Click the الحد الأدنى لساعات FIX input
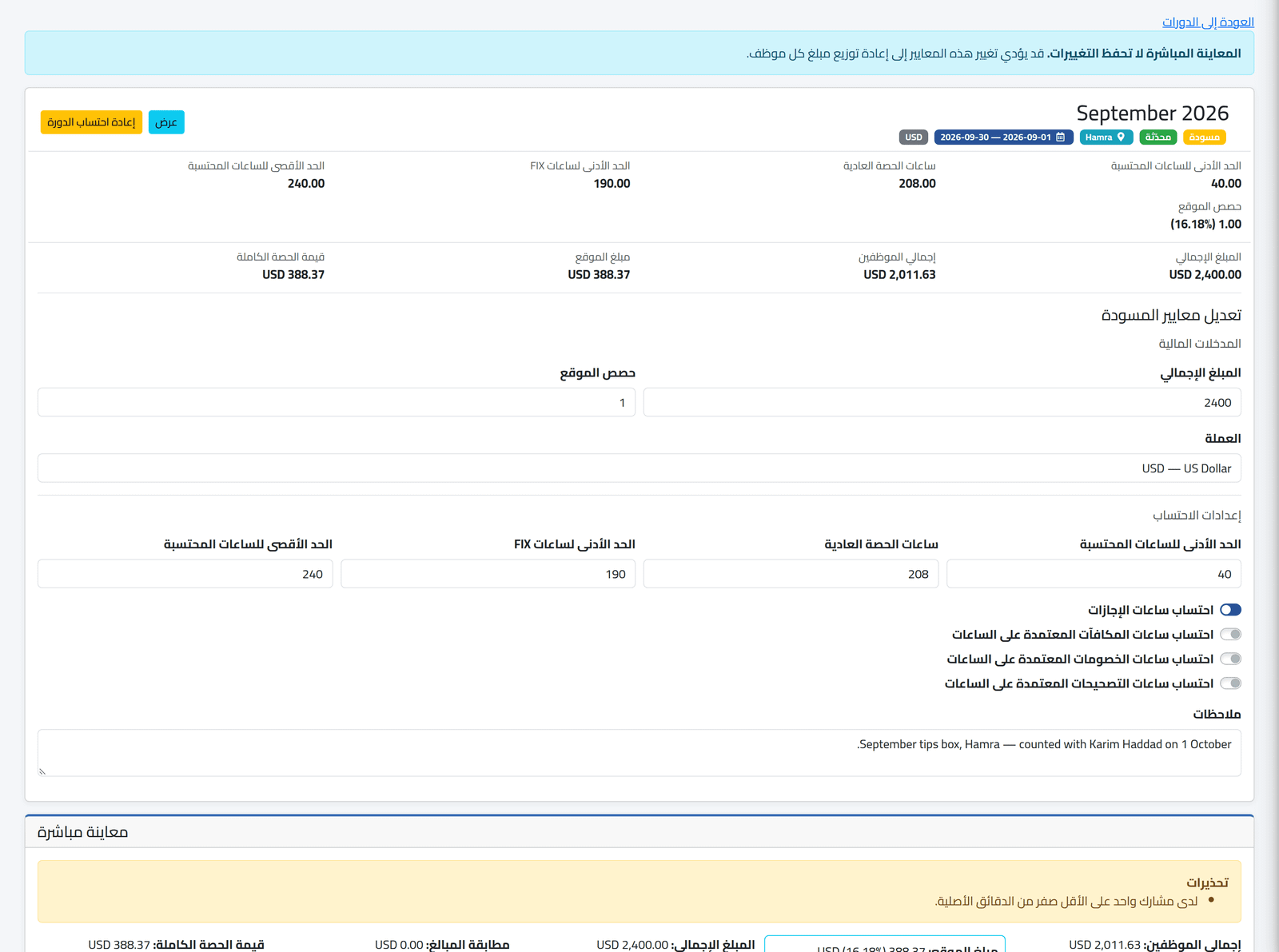Image resolution: width=1279 pixels, height=952 pixels. 488,574
